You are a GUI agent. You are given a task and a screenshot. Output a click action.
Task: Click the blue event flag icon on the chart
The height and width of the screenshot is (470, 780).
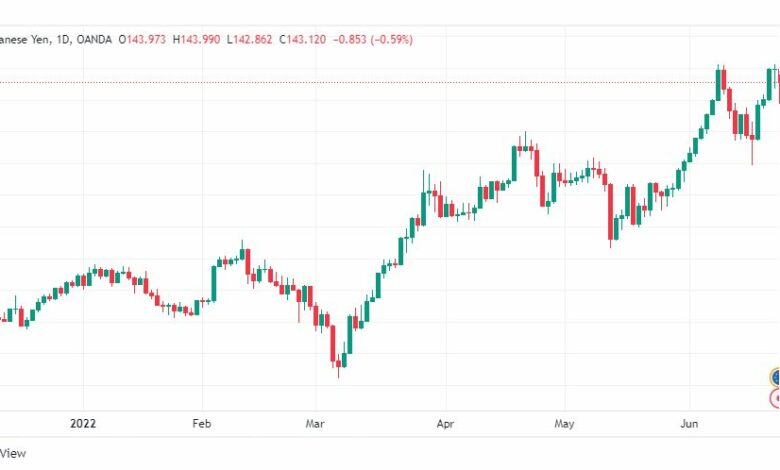[775, 377]
